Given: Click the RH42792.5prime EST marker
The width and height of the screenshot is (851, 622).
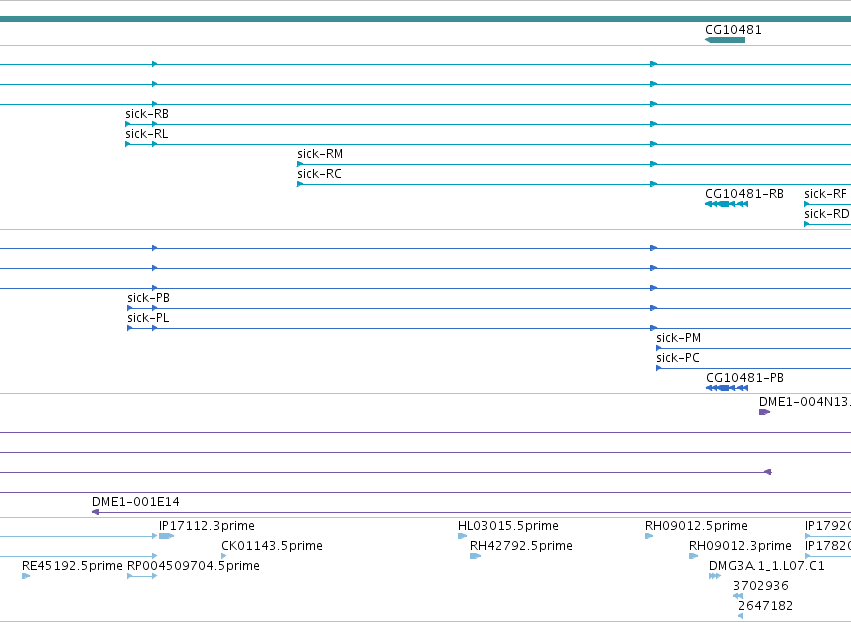Looking at the screenshot, I should (475, 556).
